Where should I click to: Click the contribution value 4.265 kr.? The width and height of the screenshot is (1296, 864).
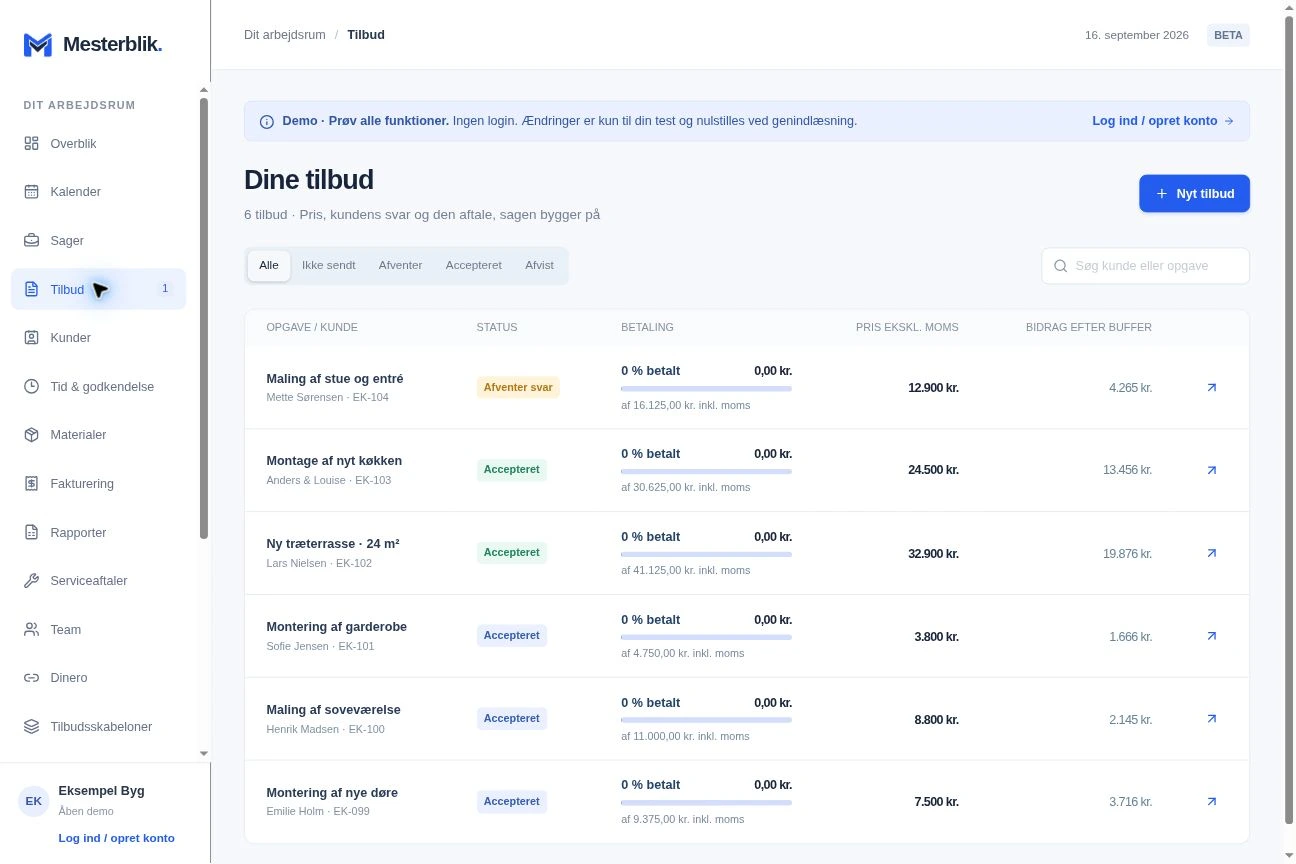[x=1131, y=387]
